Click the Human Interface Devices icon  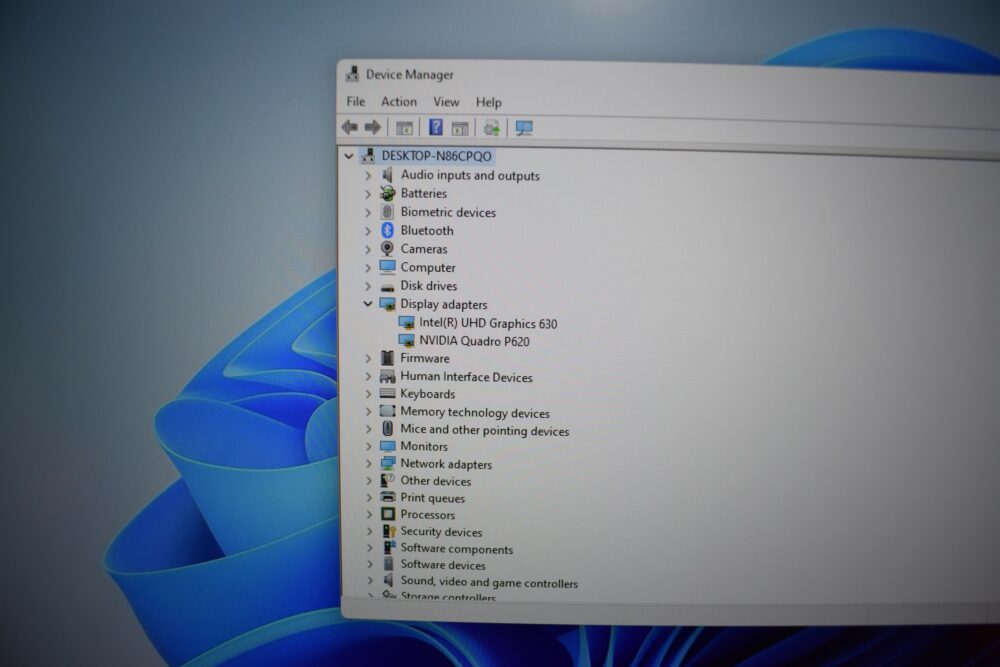387,376
